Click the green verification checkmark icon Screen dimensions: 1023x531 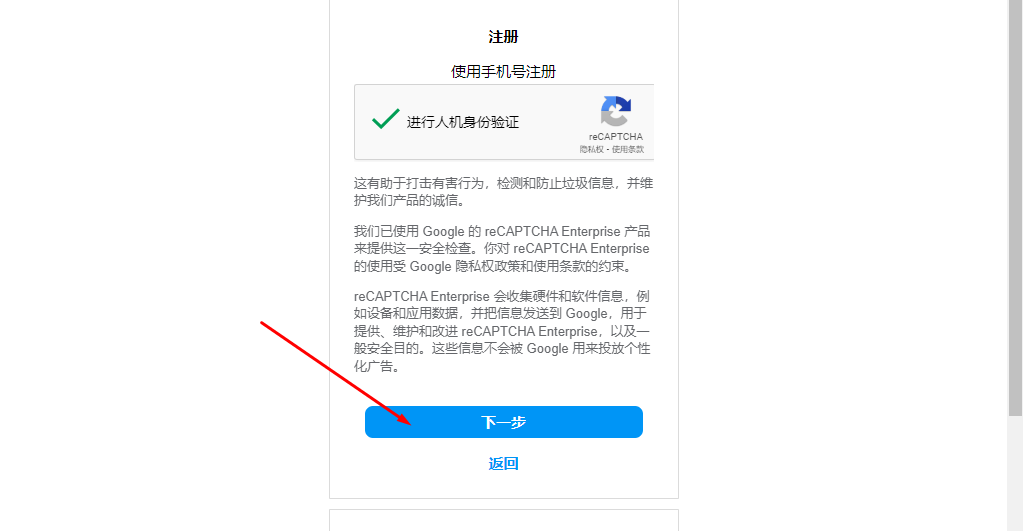386,119
